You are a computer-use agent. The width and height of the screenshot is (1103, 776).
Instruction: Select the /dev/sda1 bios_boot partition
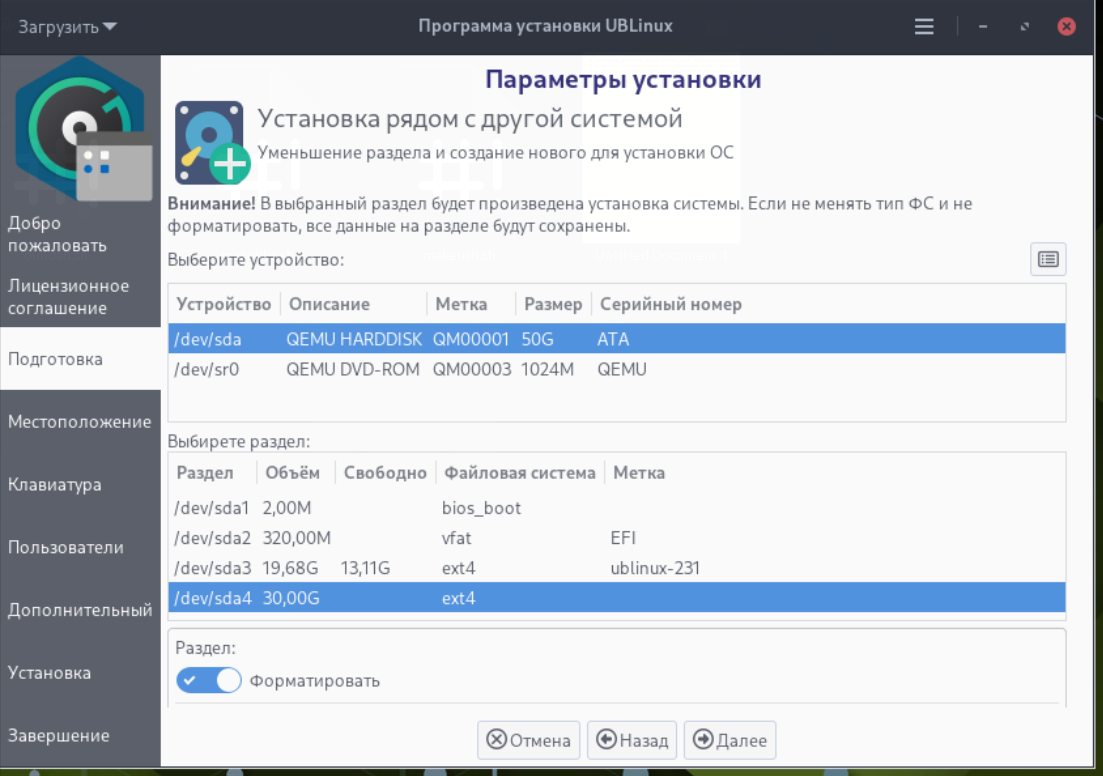617,507
